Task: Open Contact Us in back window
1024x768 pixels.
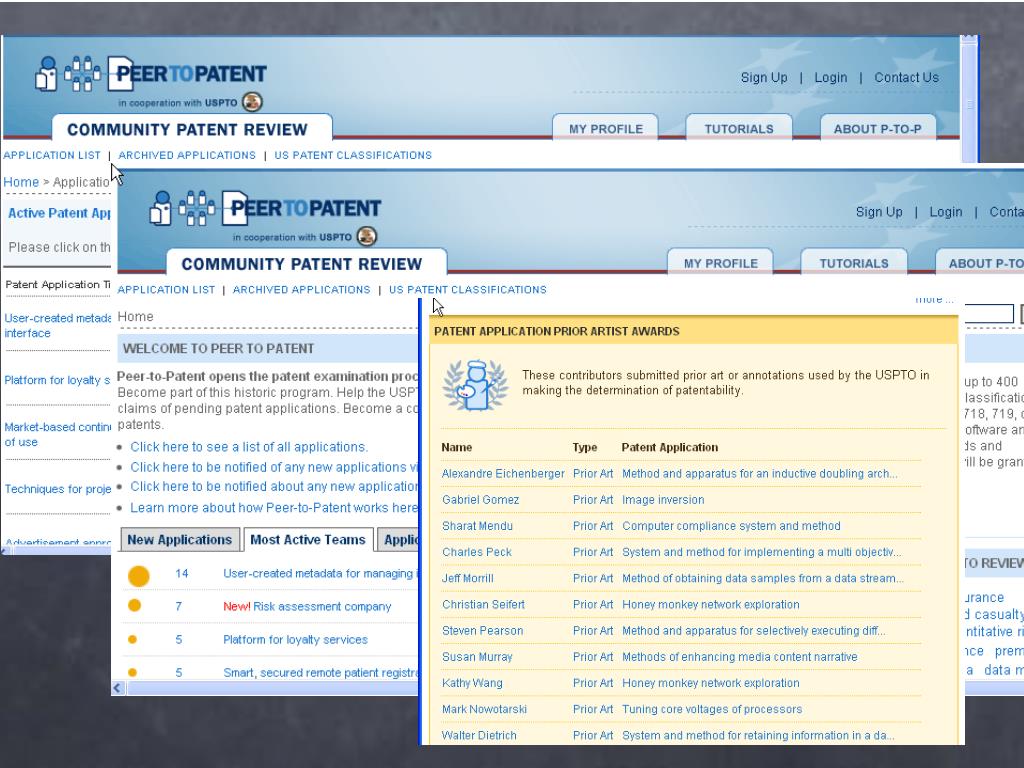Action: tap(906, 78)
